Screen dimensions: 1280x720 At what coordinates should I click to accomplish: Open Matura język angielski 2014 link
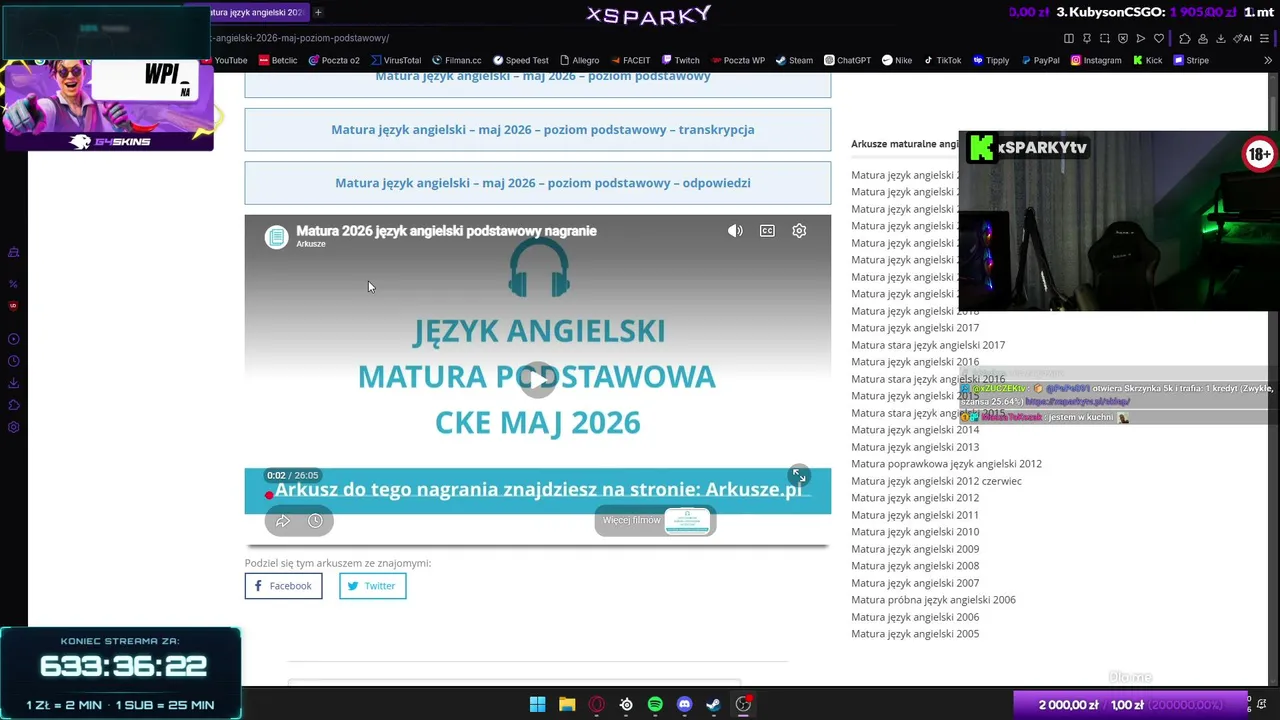[915, 430]
